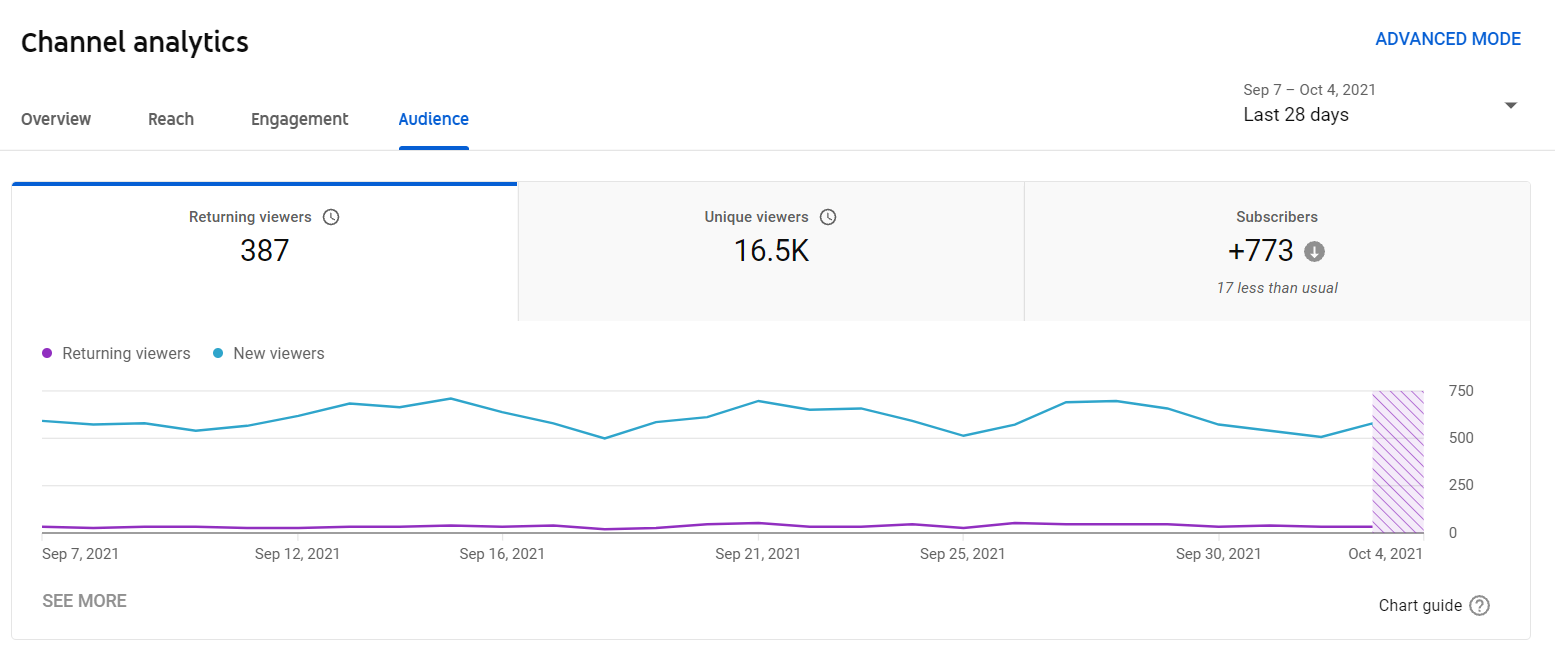This screenshot has height=658, width=1555.
Task: Switch to the Overview tab
Action: pos(55,119)
